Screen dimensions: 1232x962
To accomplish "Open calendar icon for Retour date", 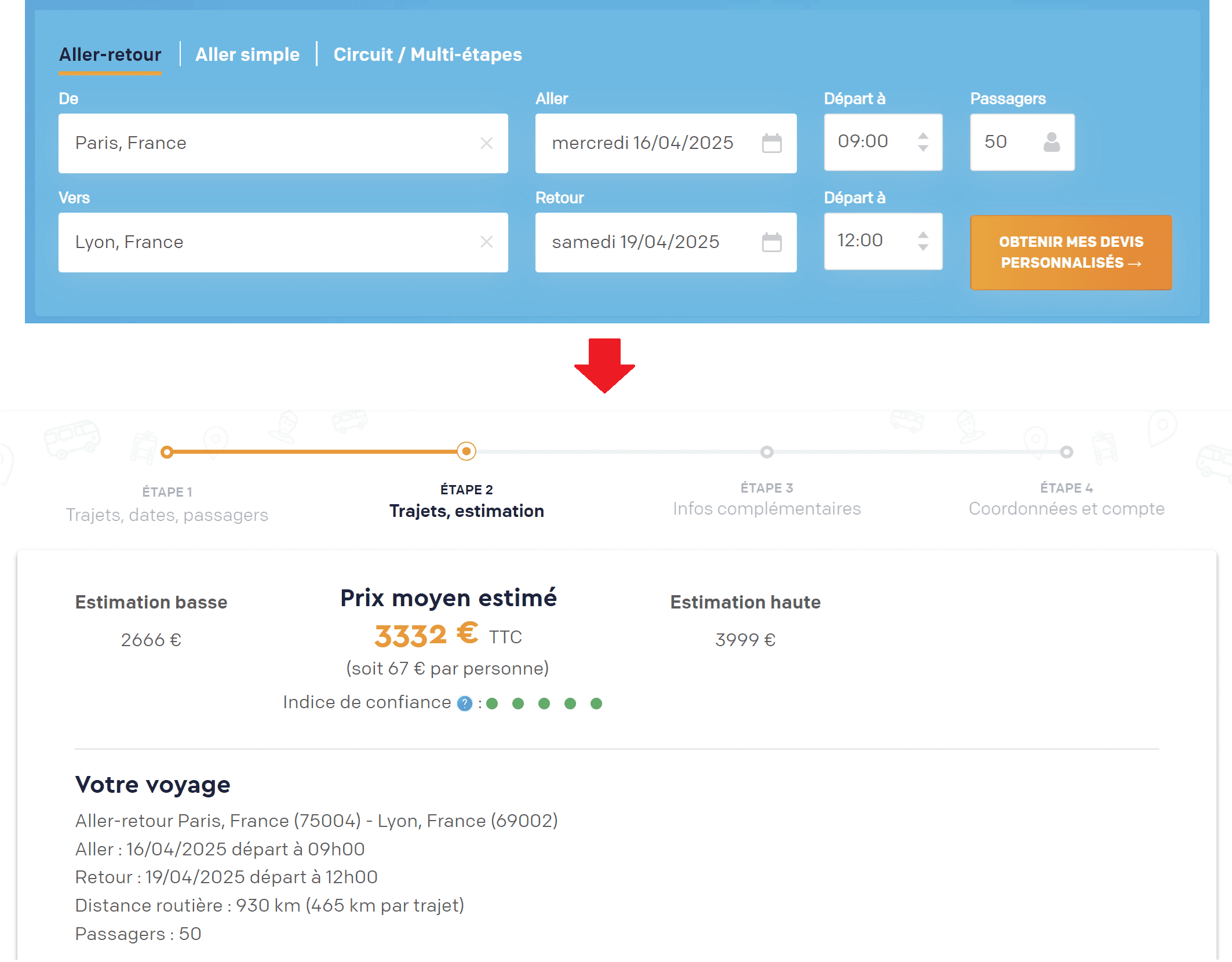I will click(771, 242).
